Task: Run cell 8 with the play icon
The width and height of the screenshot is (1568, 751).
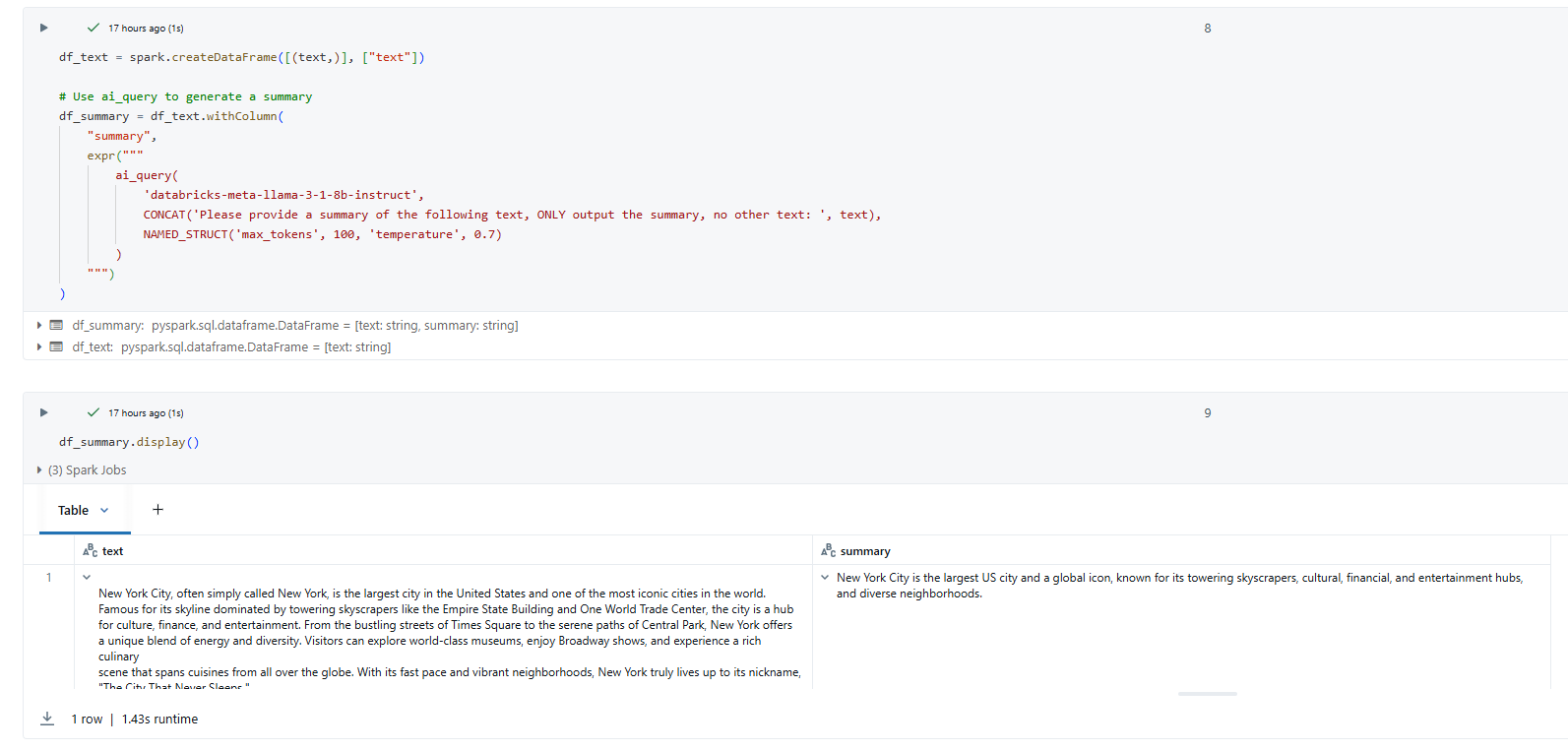Action: point(43,28)
